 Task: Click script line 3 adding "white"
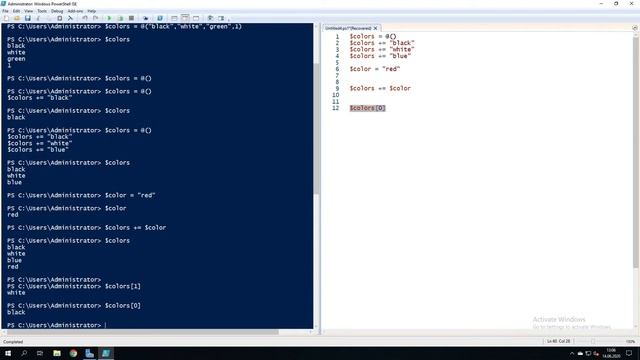coord(382,49)
